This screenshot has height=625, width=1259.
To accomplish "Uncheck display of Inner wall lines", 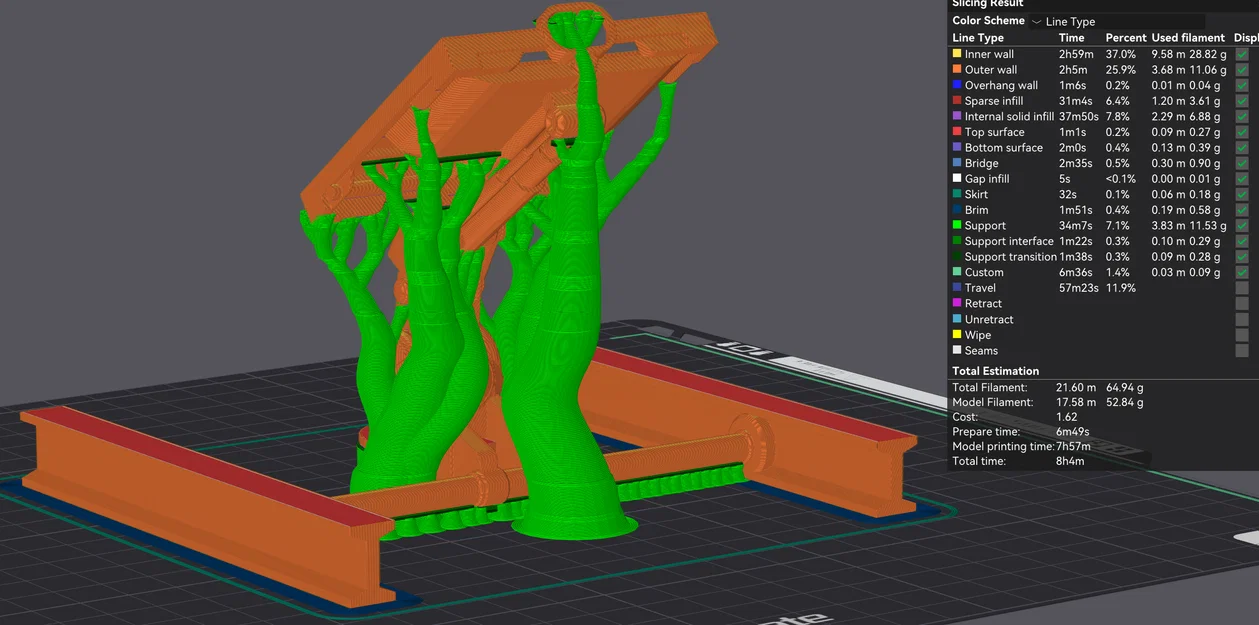I will pos(1241,54).
